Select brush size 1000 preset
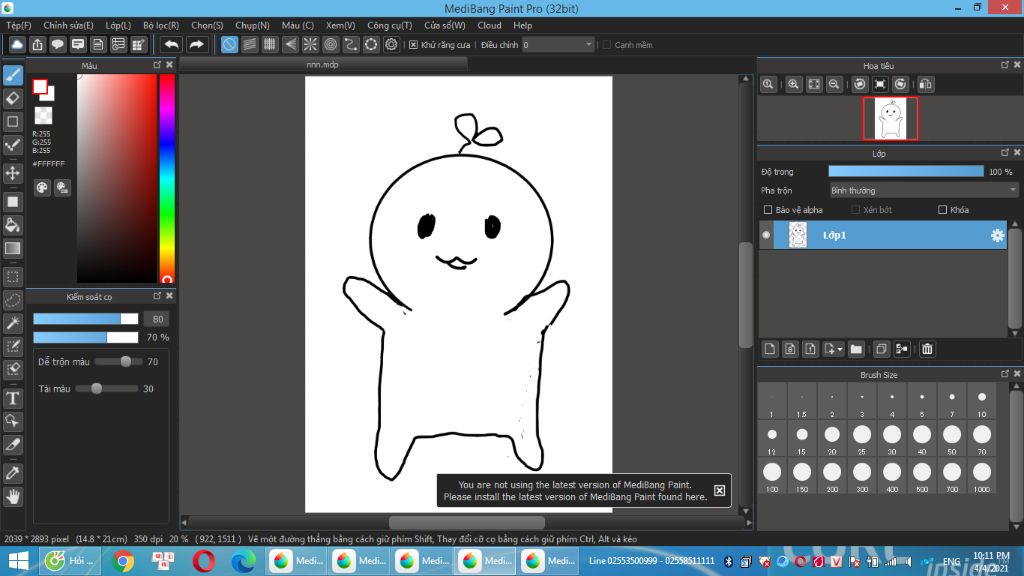The width and height of the screenshot is (1024, 576). point(982,476)
